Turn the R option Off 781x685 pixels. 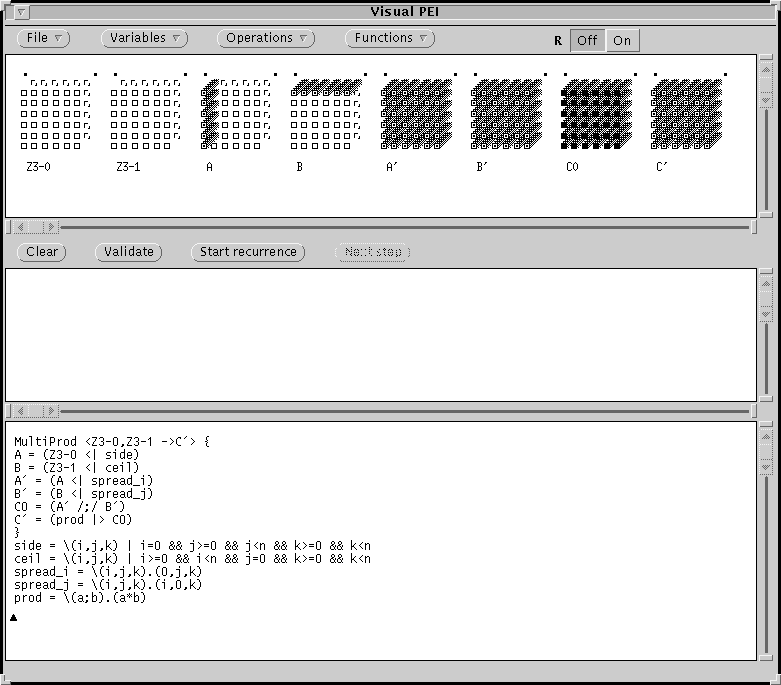click(x=587, y=41)
